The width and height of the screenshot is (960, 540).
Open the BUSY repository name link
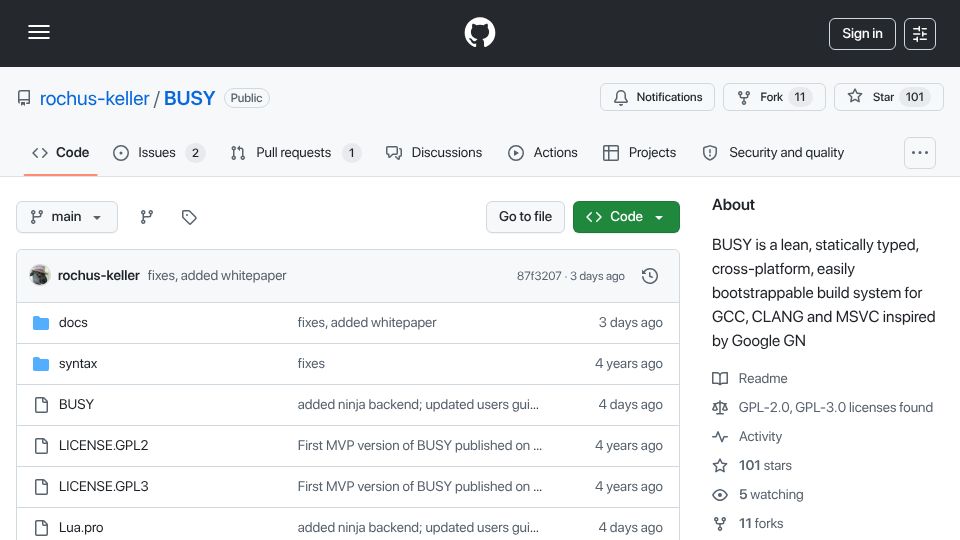pyautogui.click(x=189, y=98)
